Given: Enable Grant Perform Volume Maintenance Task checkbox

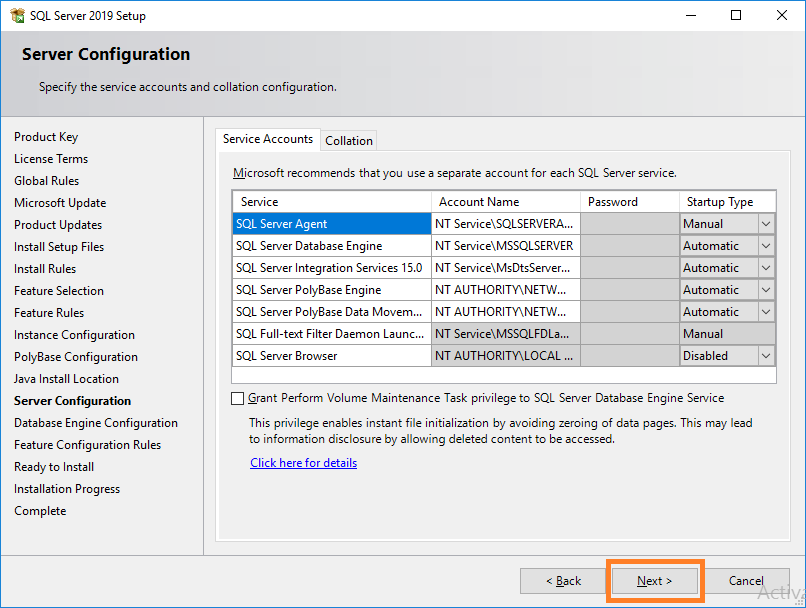Looking at the screenshot, I should click(237, 398).
